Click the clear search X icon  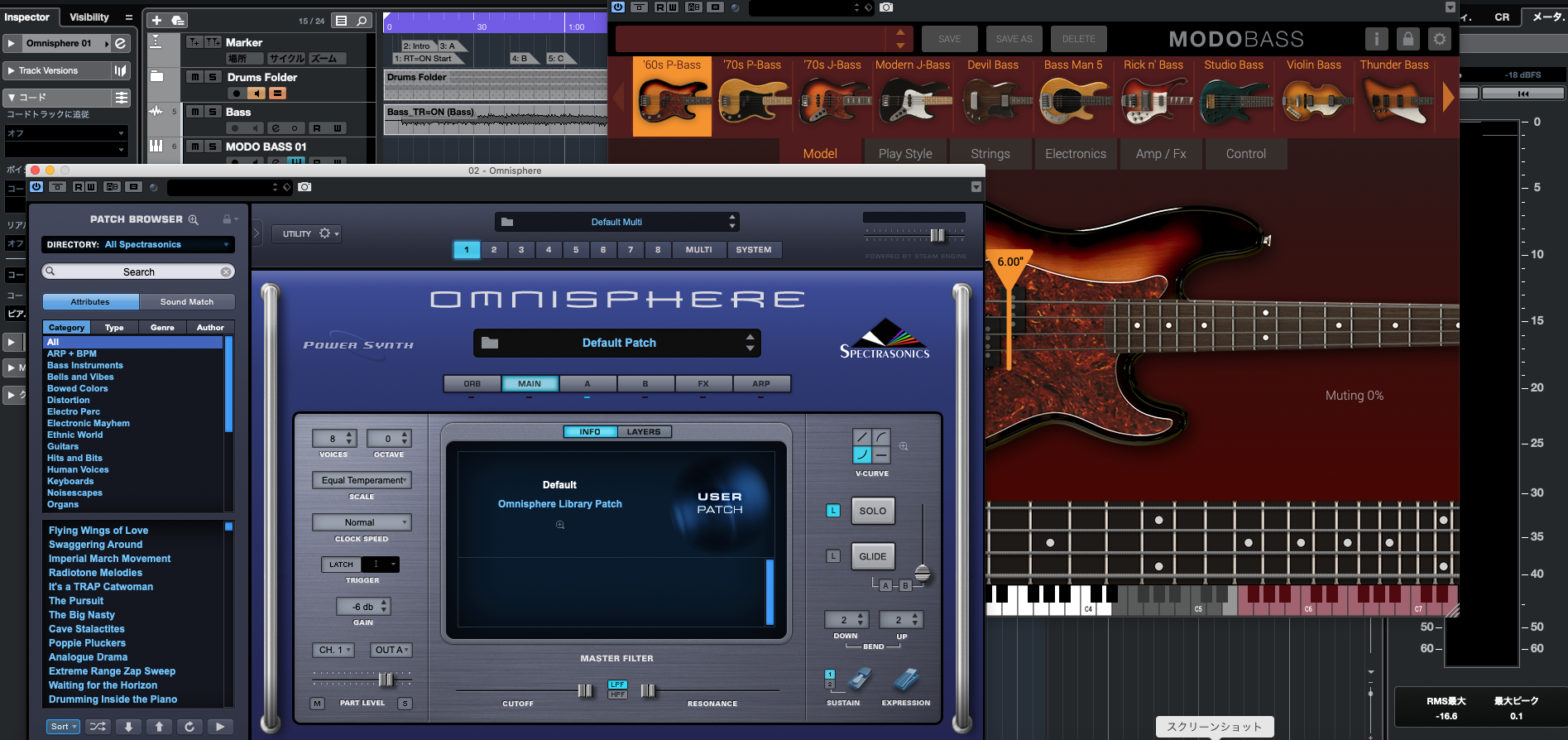(226, 271)
